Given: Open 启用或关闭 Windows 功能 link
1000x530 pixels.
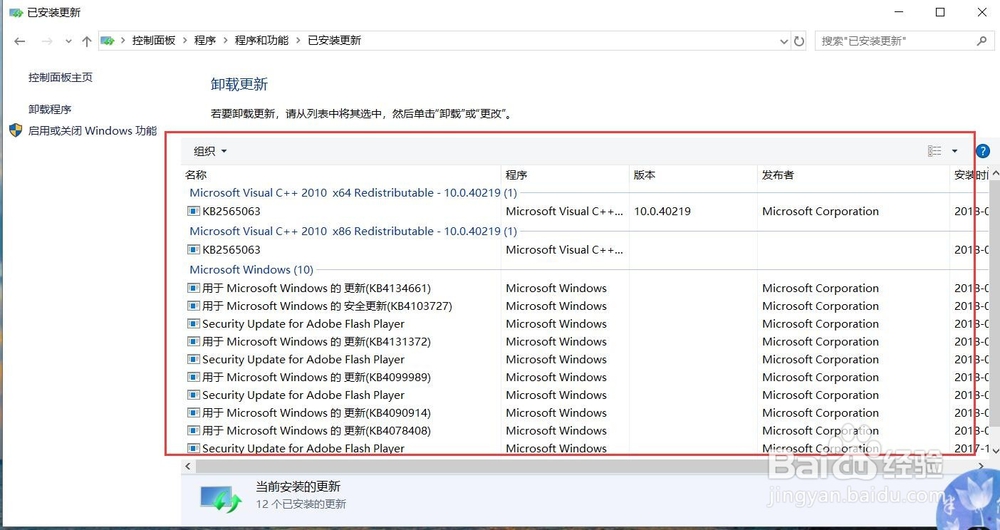Looking at the screenshot, I should (x=92, y=131).
